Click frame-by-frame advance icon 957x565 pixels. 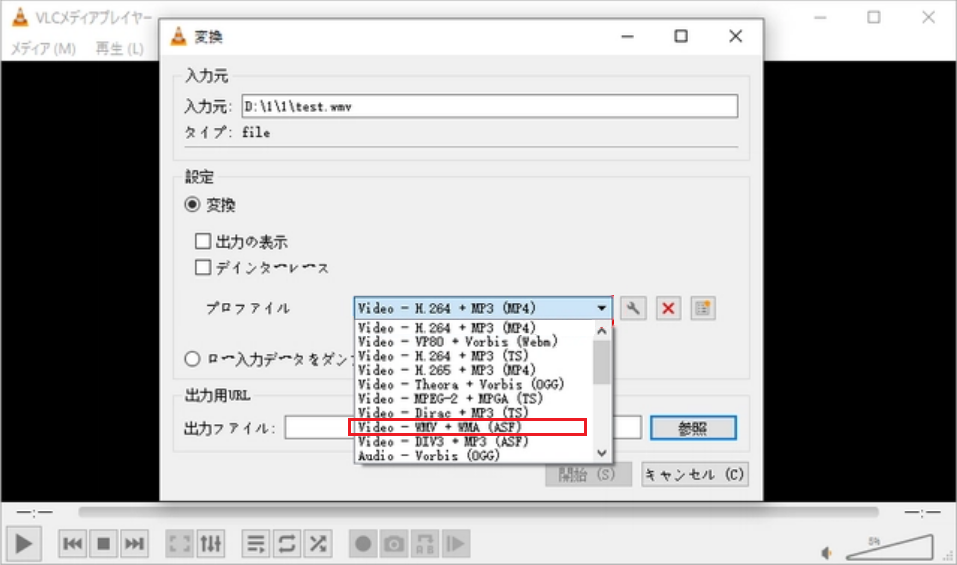(x=455, y=543)
